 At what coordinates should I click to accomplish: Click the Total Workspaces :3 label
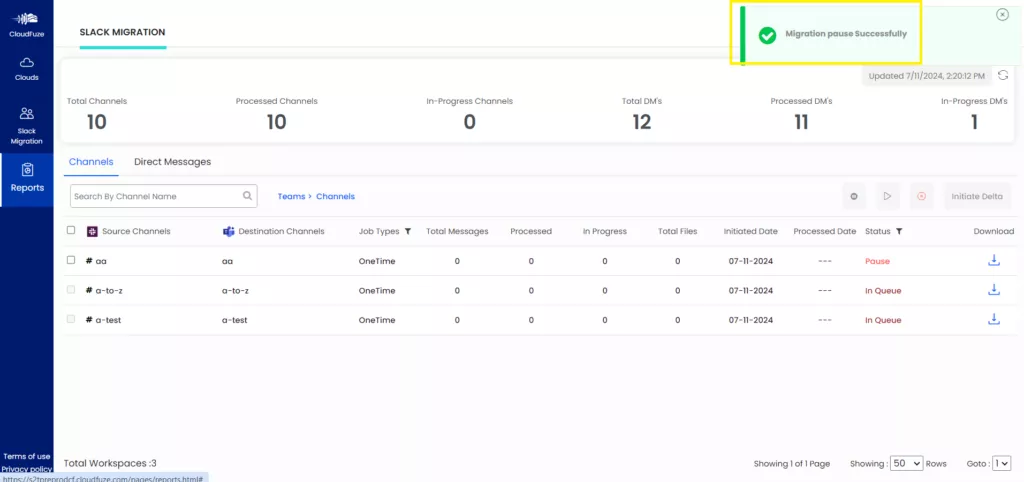pos(110,463)
